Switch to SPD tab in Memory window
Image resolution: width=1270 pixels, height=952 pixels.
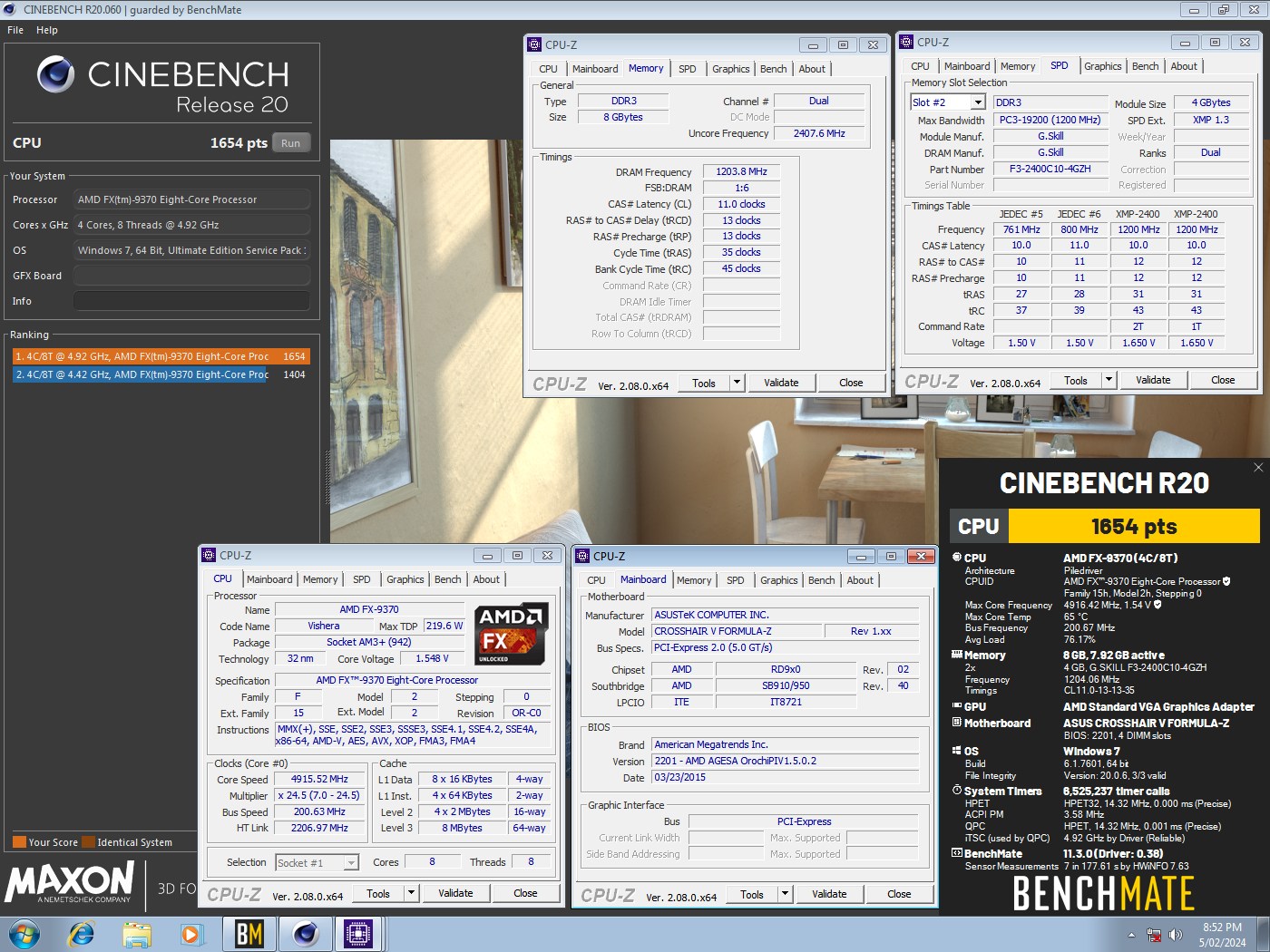tap(688, 69)
